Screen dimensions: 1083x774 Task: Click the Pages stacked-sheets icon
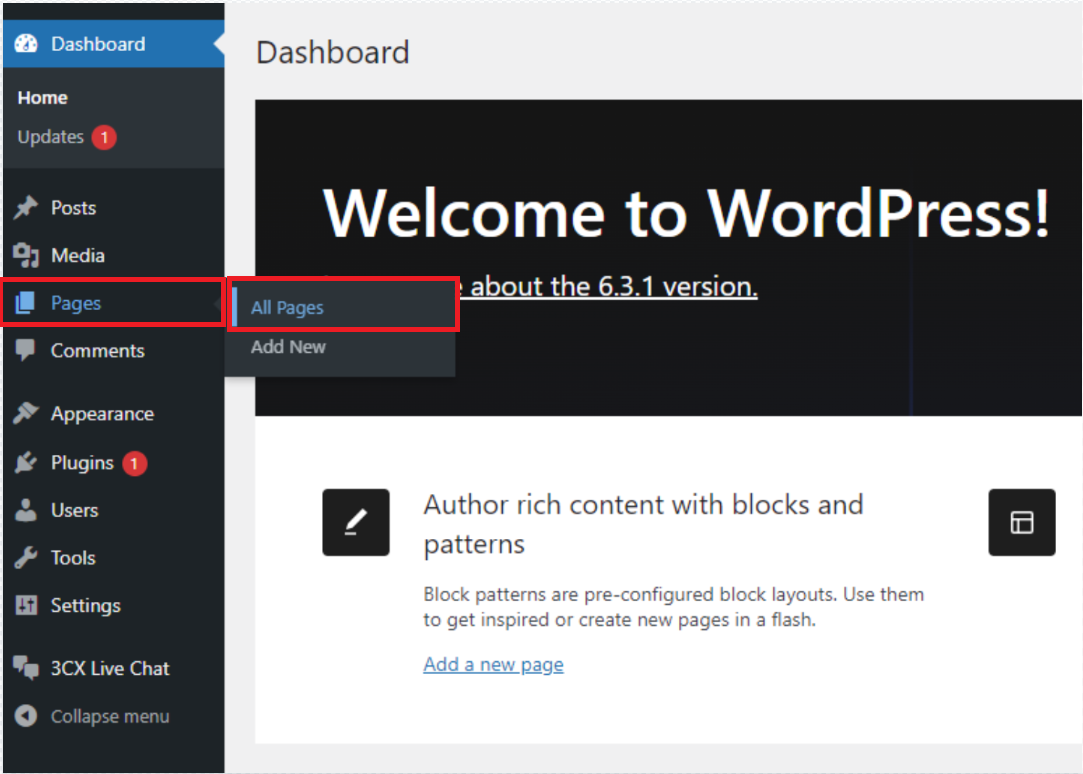25,302
